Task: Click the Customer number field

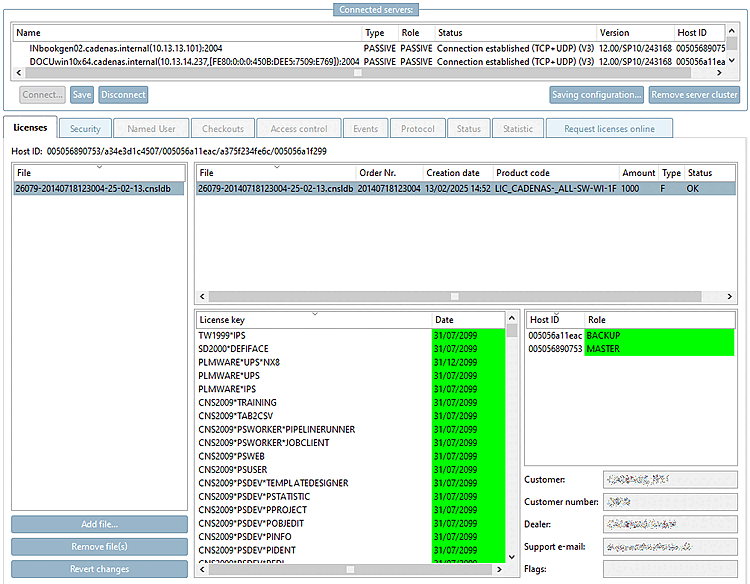Action: click(669, 501)
